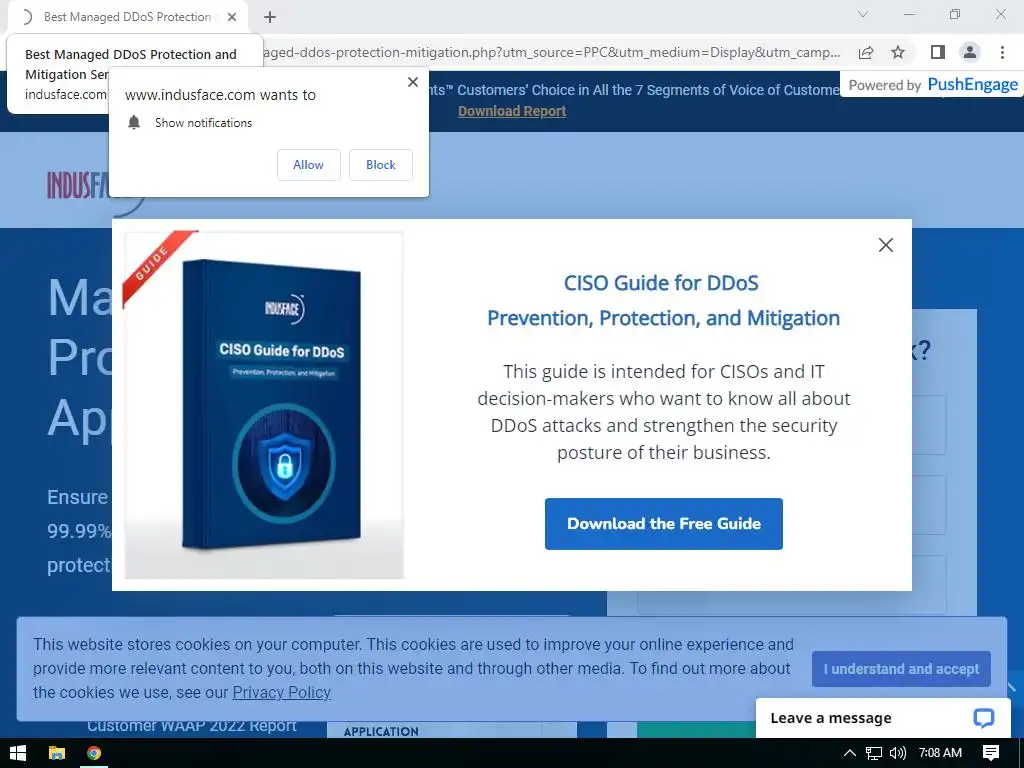The width and height of the screenshot is (1024, 768).
Task: Click the Chrome taskbar icon
Action: (94, 753)
